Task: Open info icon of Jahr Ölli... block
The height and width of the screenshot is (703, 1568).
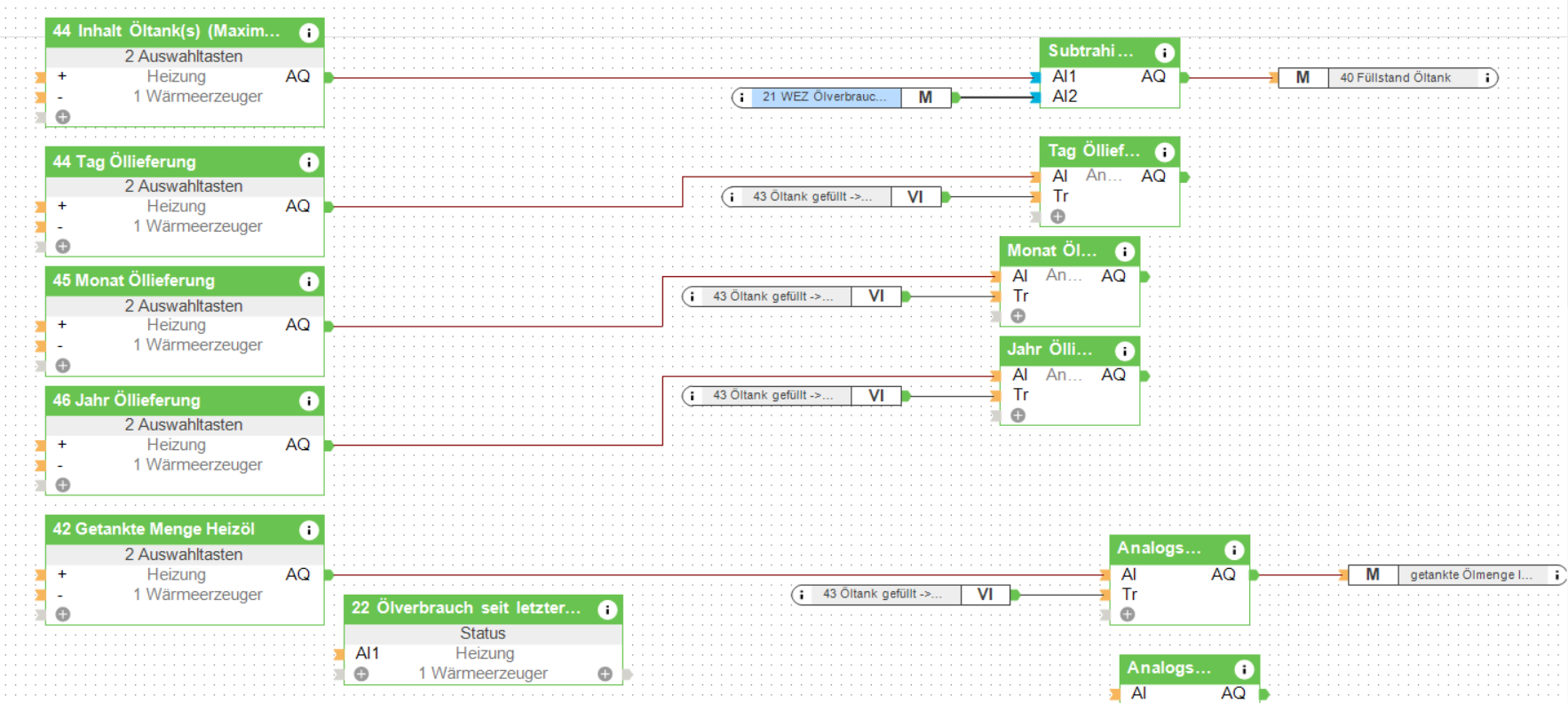Action: tap(1124, 351)
